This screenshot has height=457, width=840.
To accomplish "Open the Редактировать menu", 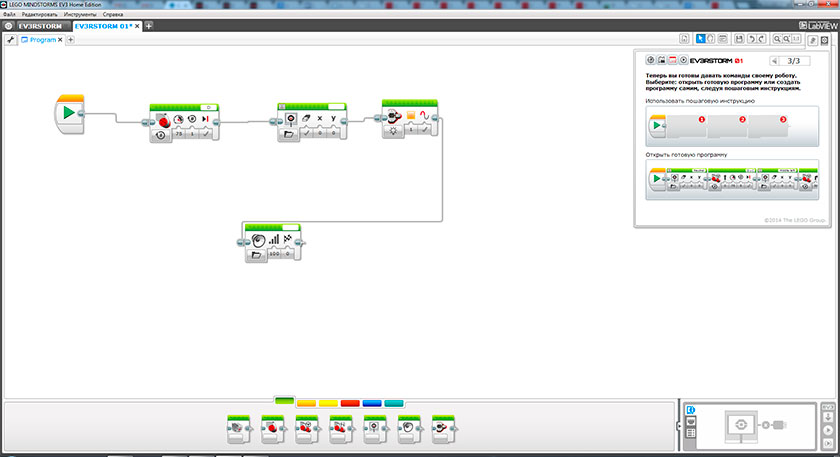I will click(x=39, y=14).
